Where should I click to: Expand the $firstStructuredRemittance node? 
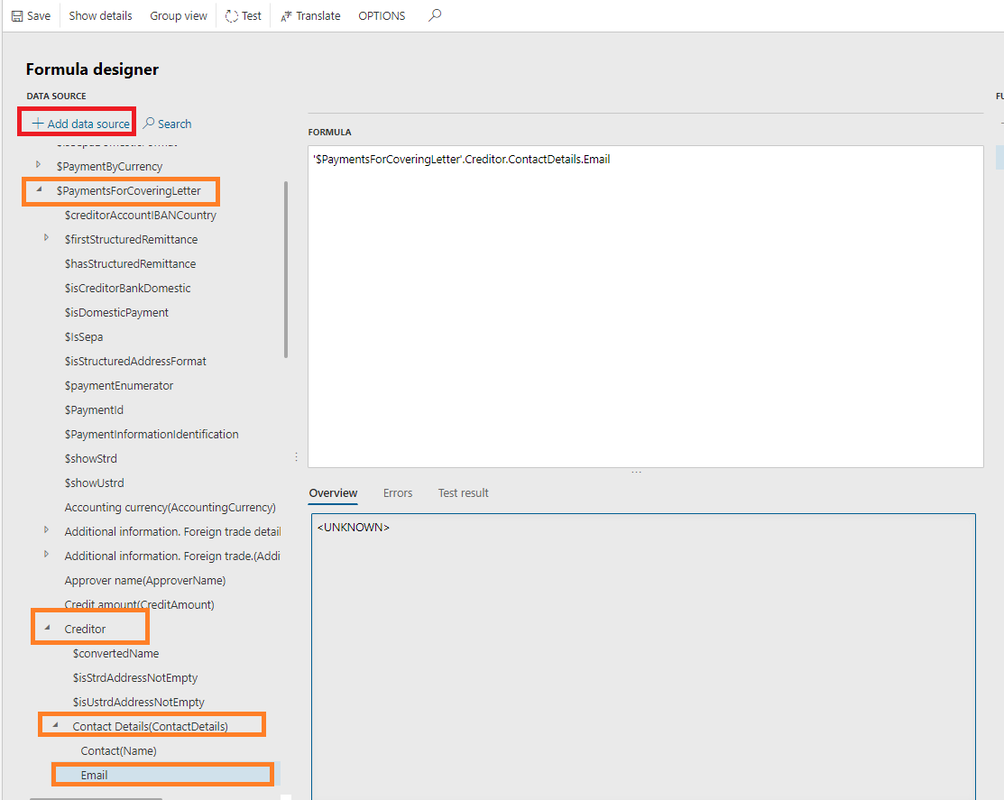click(x=47, y=238)
